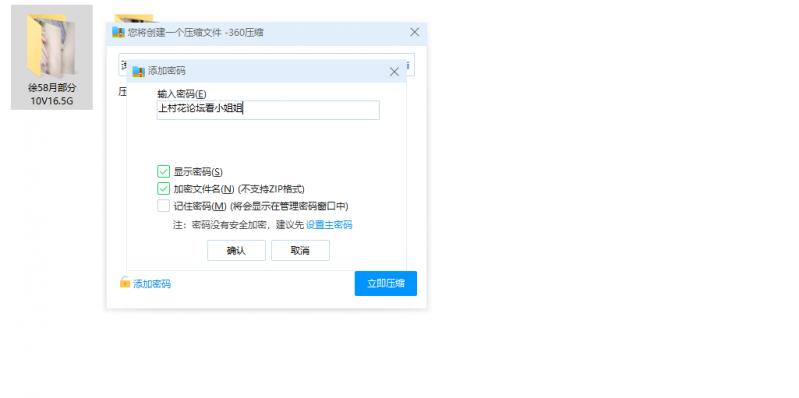Click the 添加密码 link at bottom left

(x=152, y=284)
